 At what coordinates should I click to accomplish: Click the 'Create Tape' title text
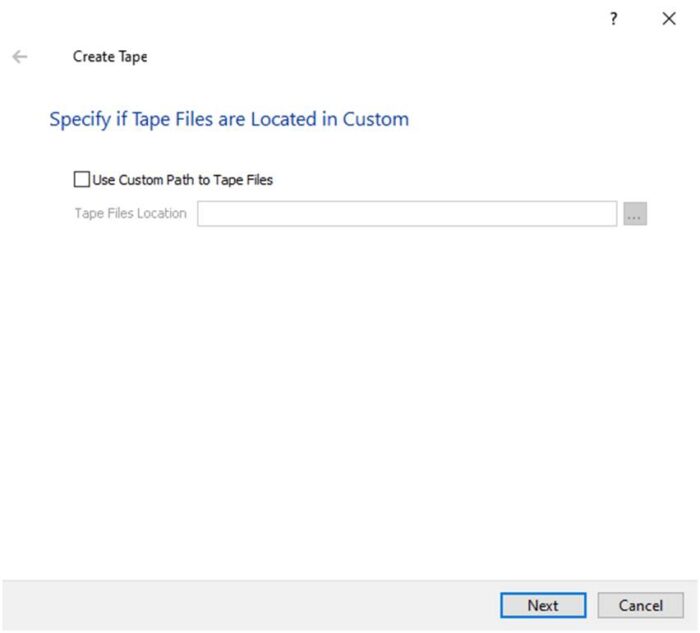point(110,57)
